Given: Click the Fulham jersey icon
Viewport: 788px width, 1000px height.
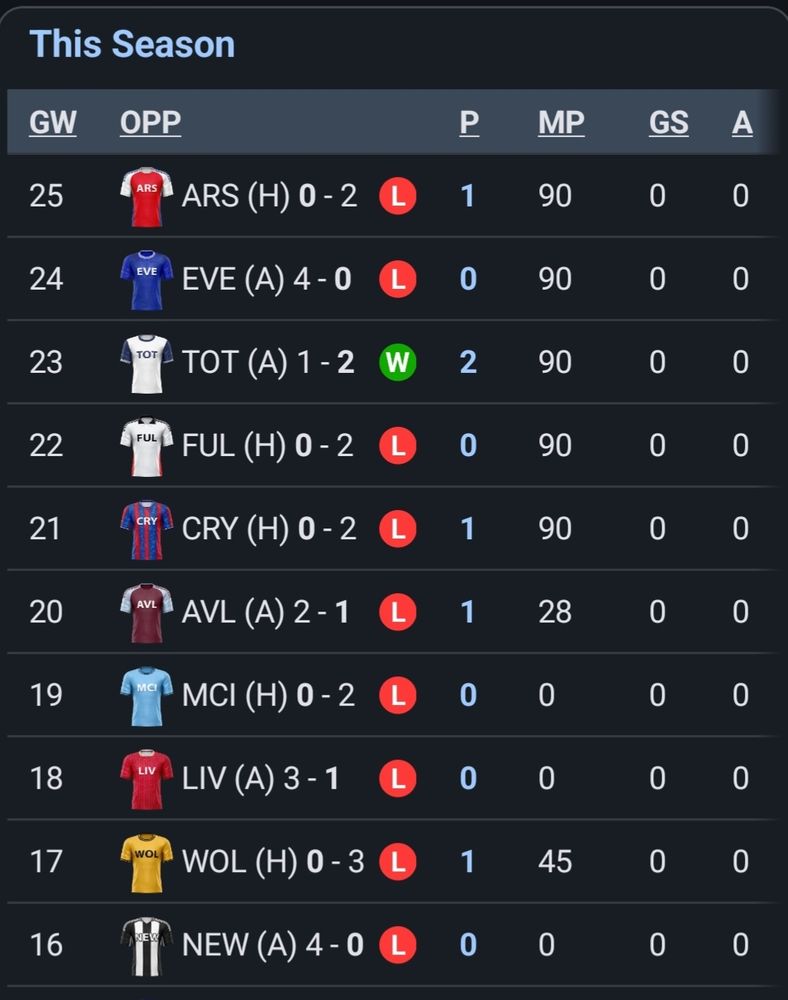Looking at the screenshot, I should pos(147,446).
